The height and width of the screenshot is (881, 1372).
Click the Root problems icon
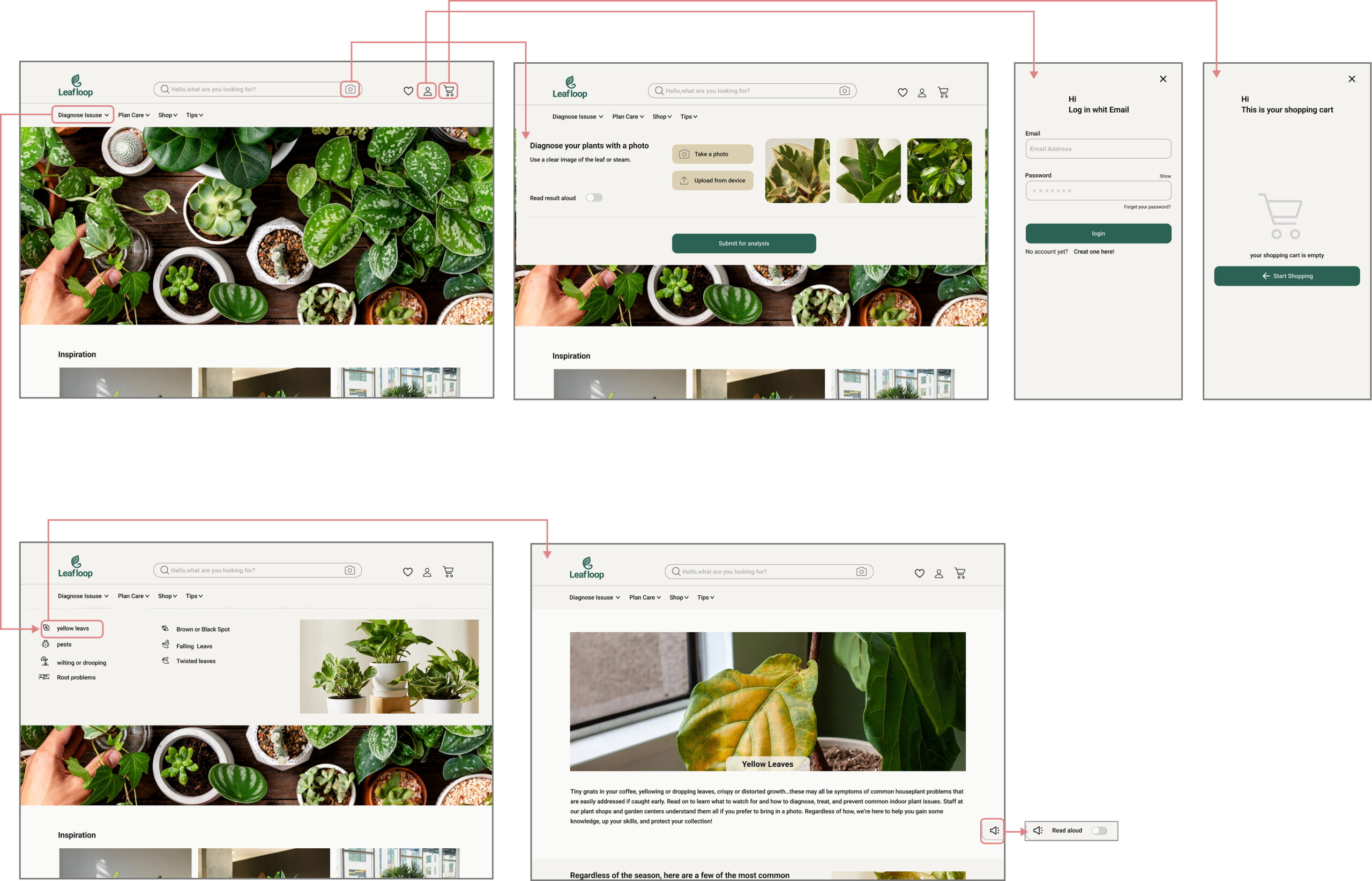[44, 677]
